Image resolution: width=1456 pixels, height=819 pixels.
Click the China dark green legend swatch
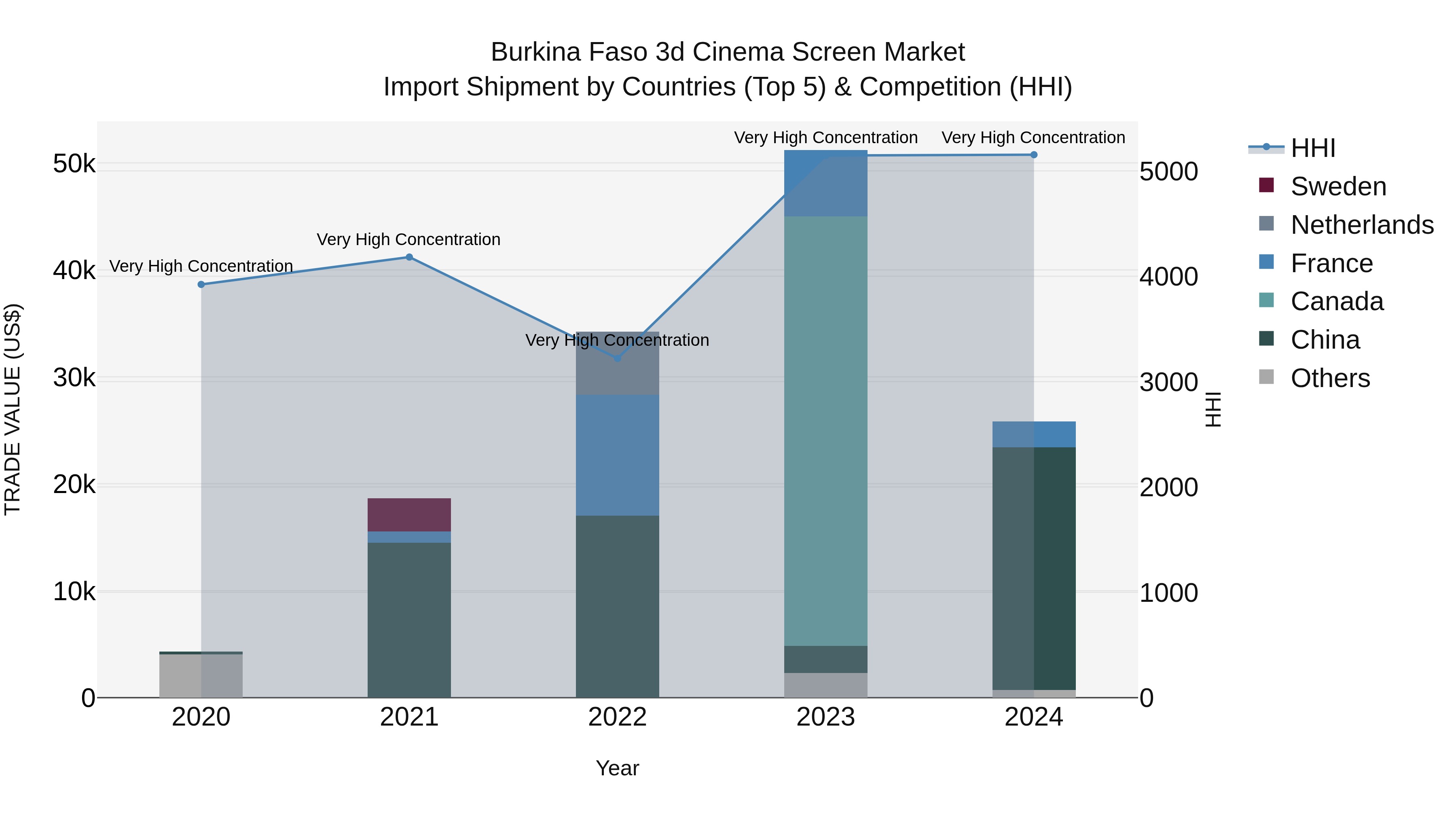pos(1266,338)
